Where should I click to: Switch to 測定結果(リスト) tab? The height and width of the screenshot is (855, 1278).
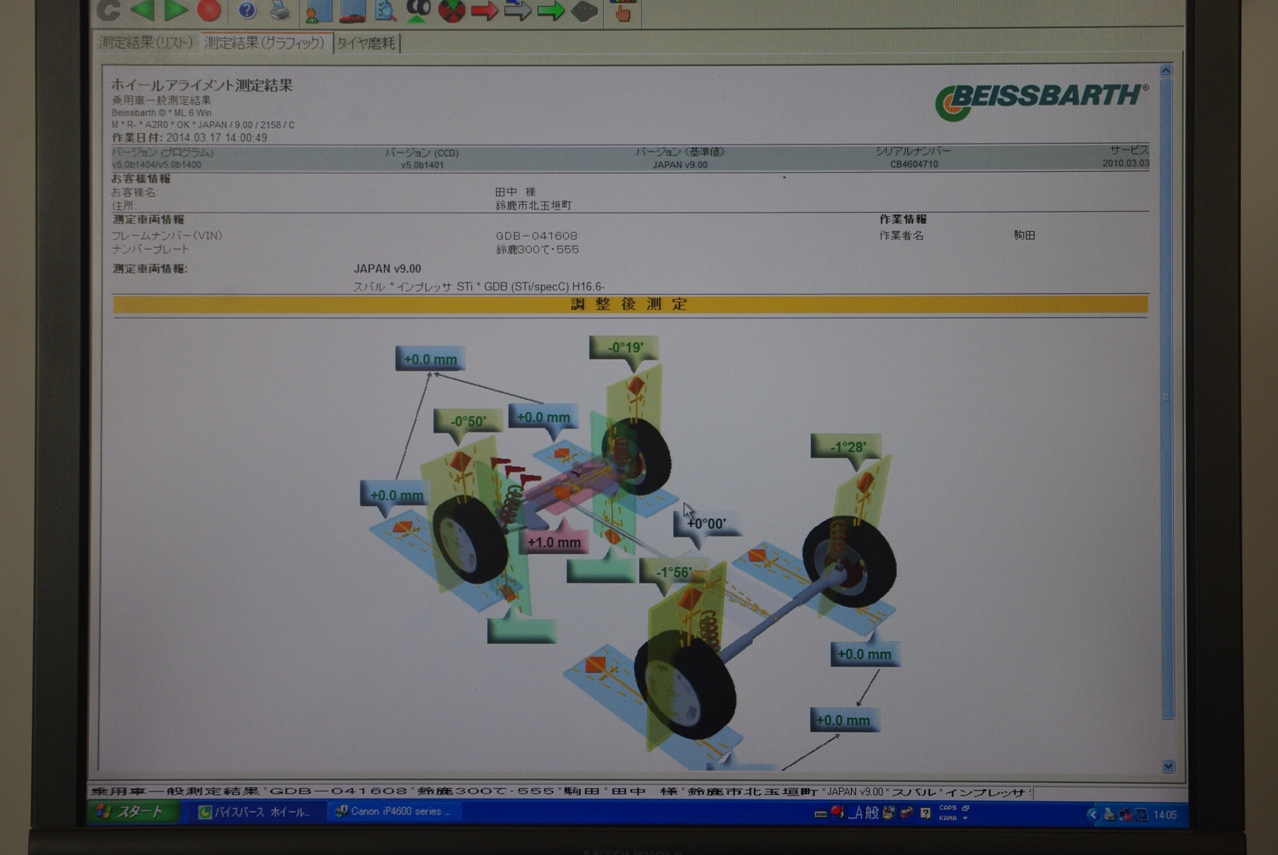click(146, 43)
